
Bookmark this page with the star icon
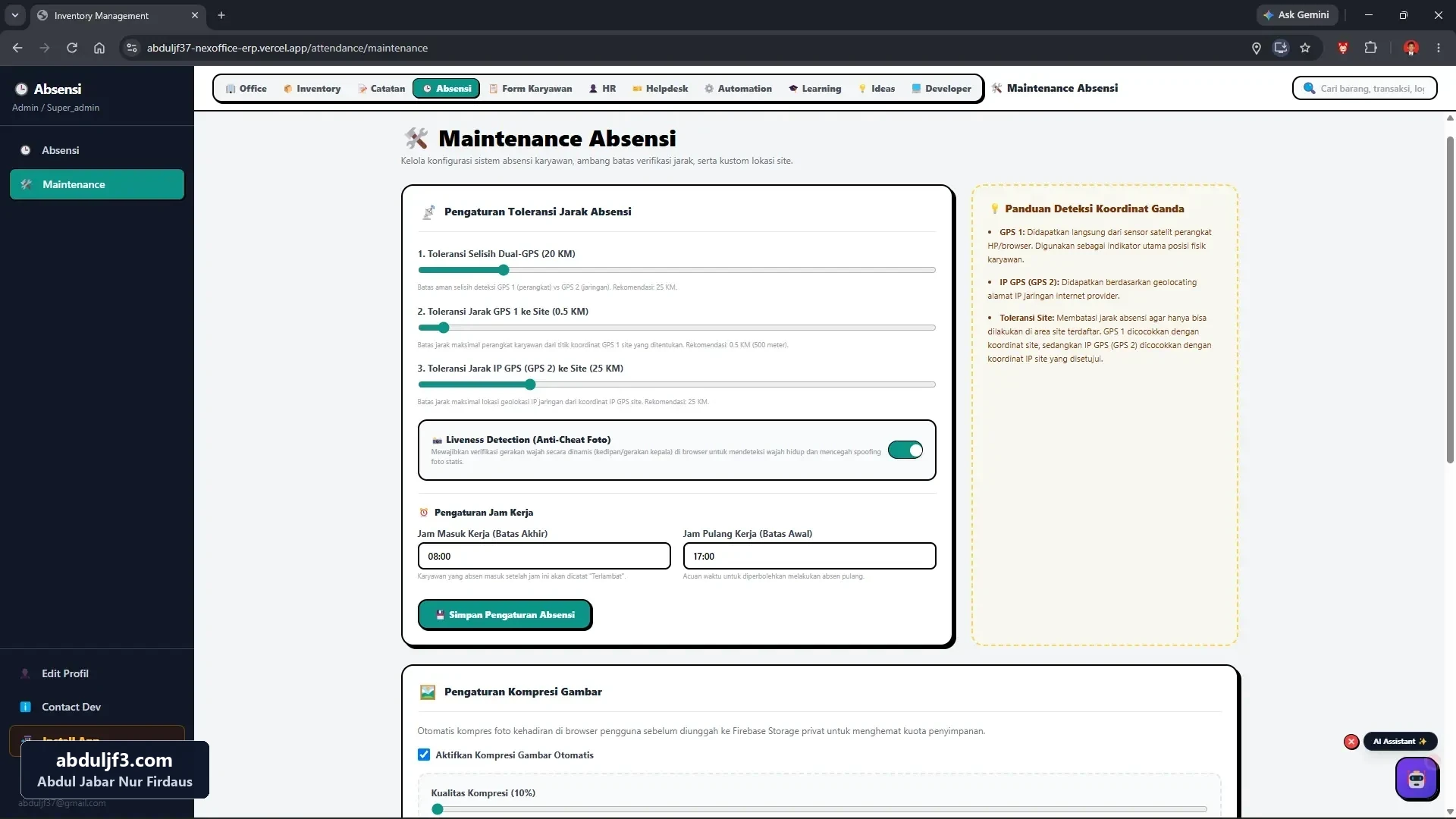tap(1305, 48)
